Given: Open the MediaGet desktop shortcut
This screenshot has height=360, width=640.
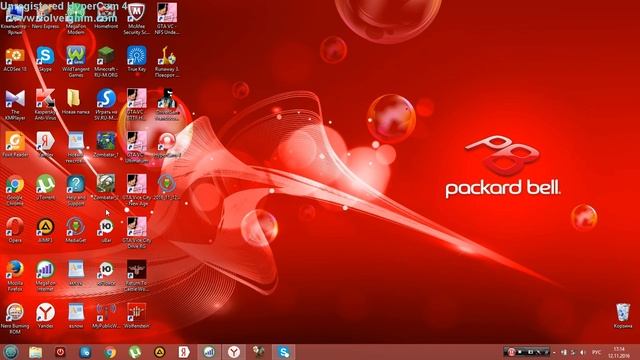Looking at the screenshot, I should tap(76, 231).
